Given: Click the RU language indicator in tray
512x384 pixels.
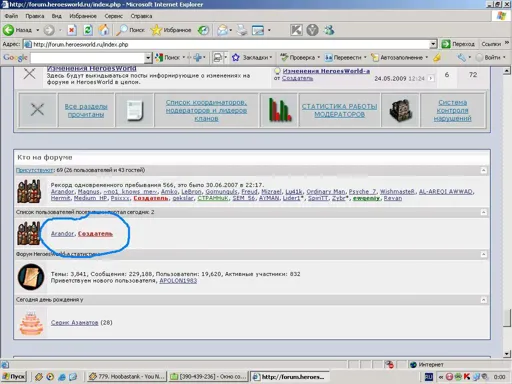Looking at the screenshot, I should coord(429,377).
